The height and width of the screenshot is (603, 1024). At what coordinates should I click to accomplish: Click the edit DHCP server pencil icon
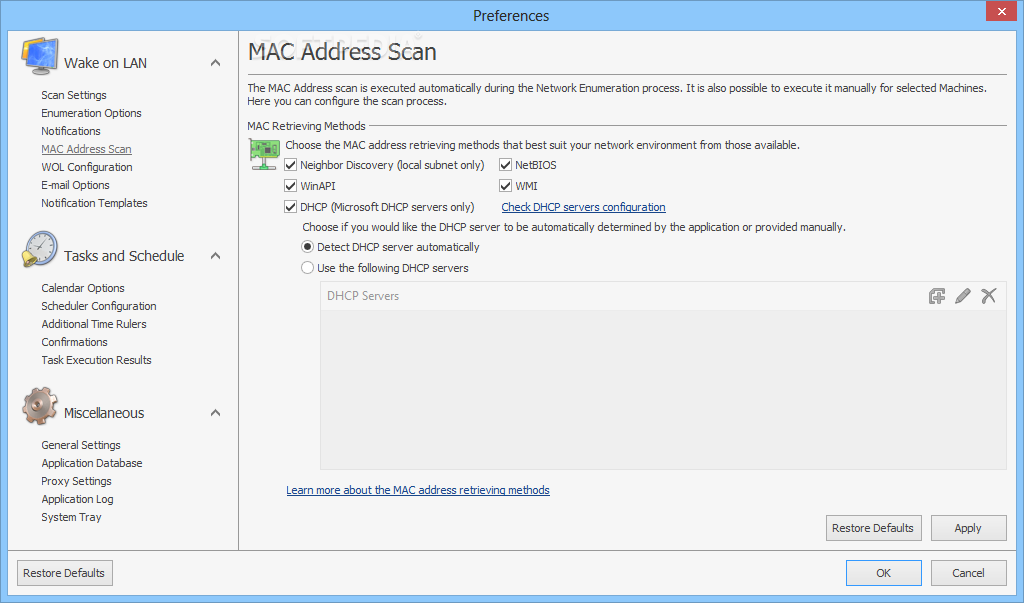(x=963, y=296)
